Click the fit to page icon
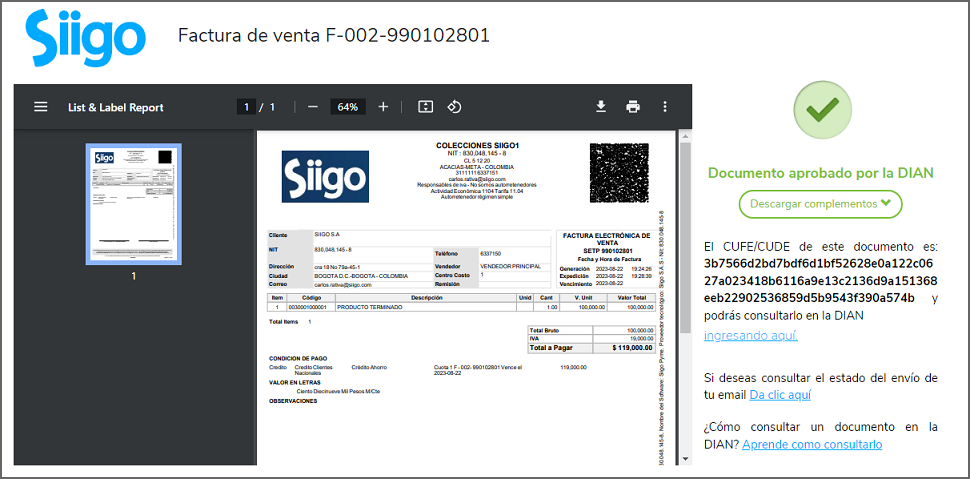The width and height of the screenshot is (970, 479). [425, 107]
